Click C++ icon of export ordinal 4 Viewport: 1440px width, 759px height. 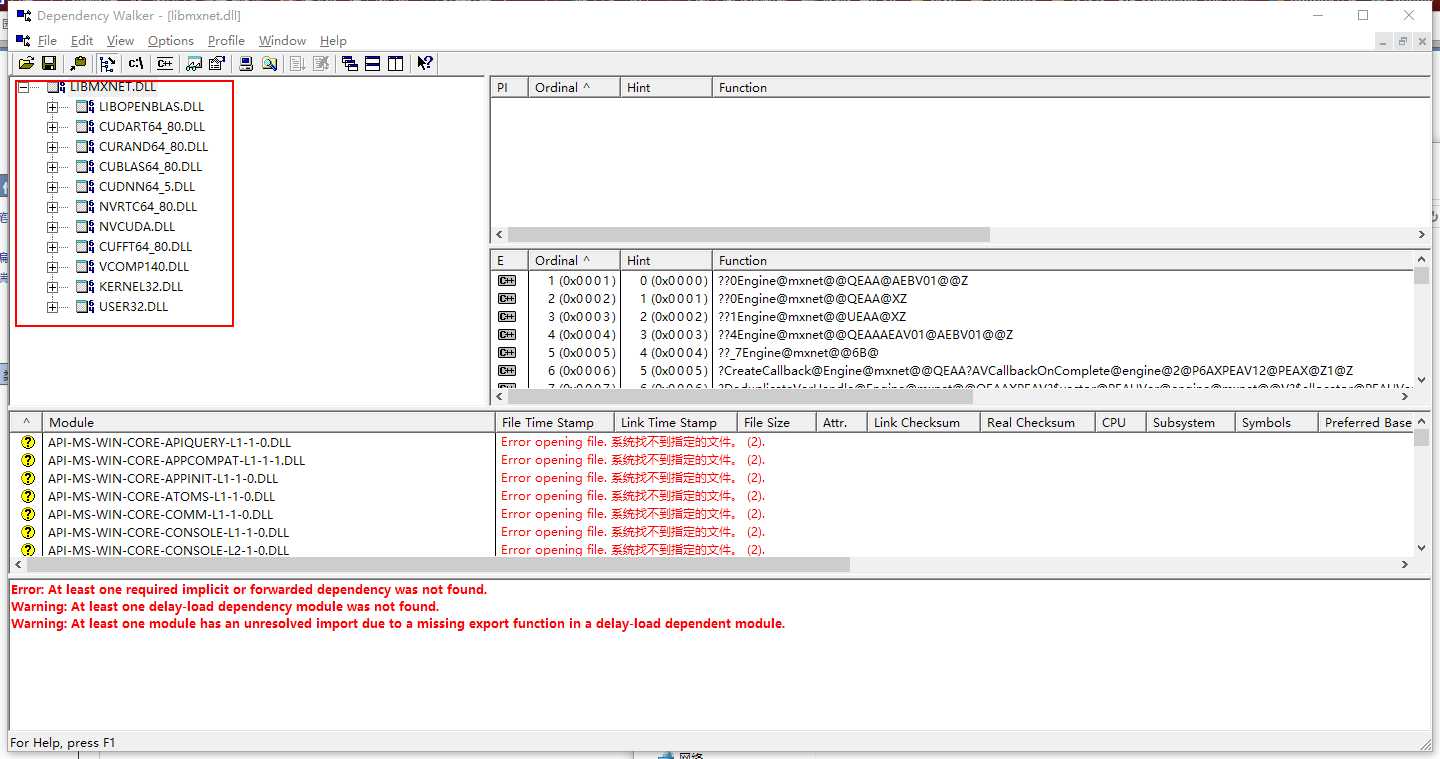507,335
